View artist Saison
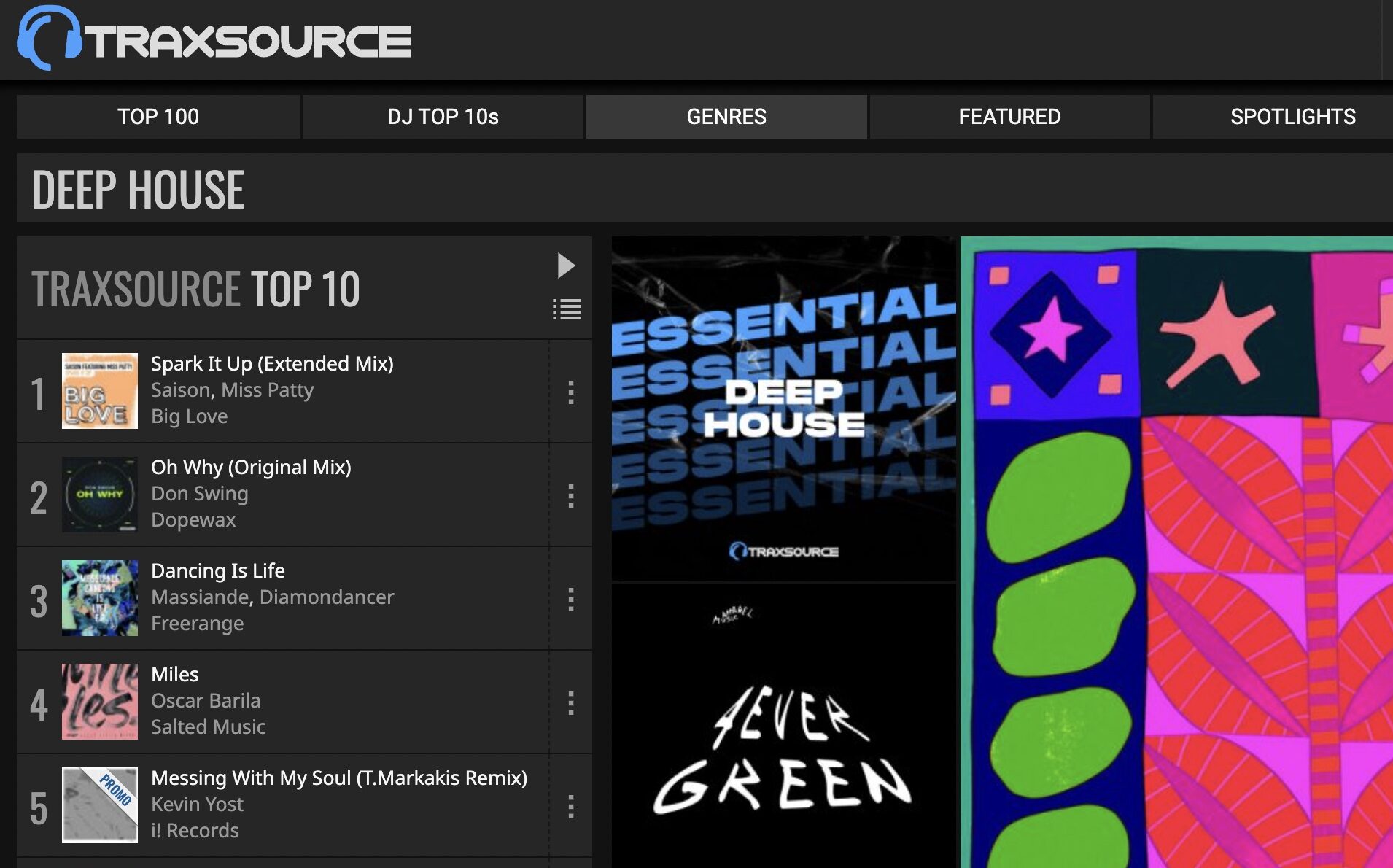Screen dimensions: 1393x868 pos(181,390)
